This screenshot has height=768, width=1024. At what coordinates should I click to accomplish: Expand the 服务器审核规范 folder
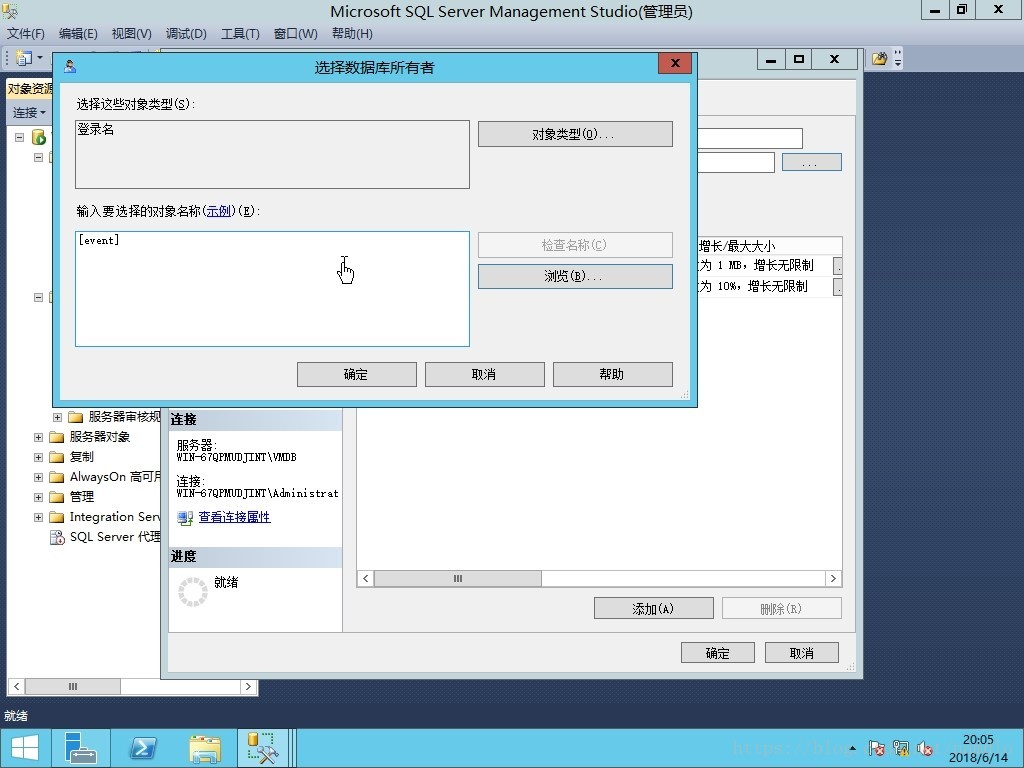57,417
